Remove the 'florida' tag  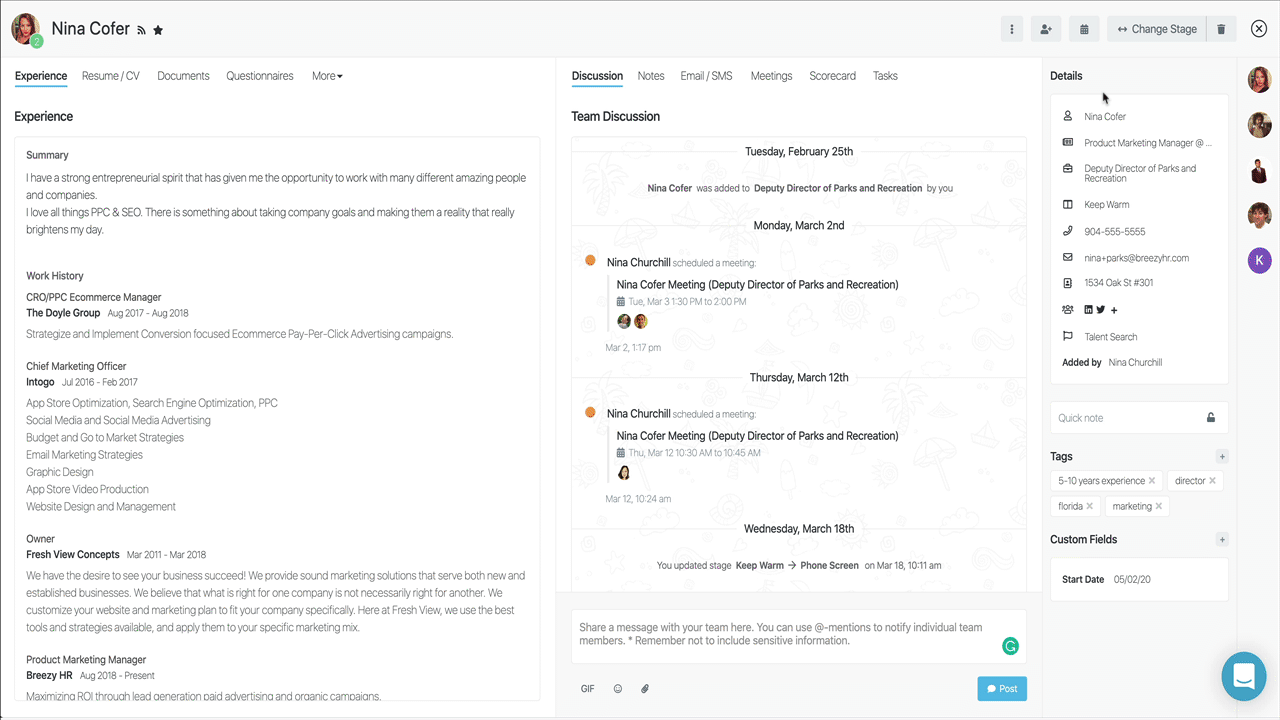coord(1090,506)
